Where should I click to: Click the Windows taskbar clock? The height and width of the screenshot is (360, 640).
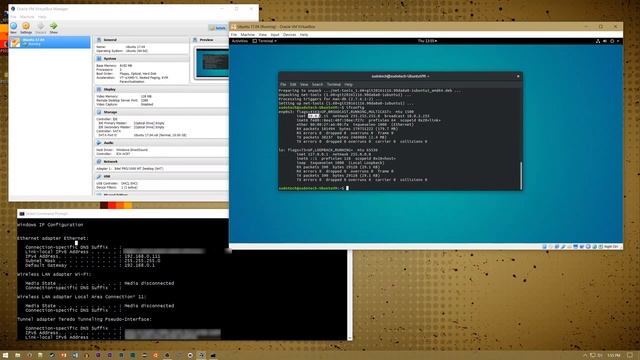[x=613, y=356]
